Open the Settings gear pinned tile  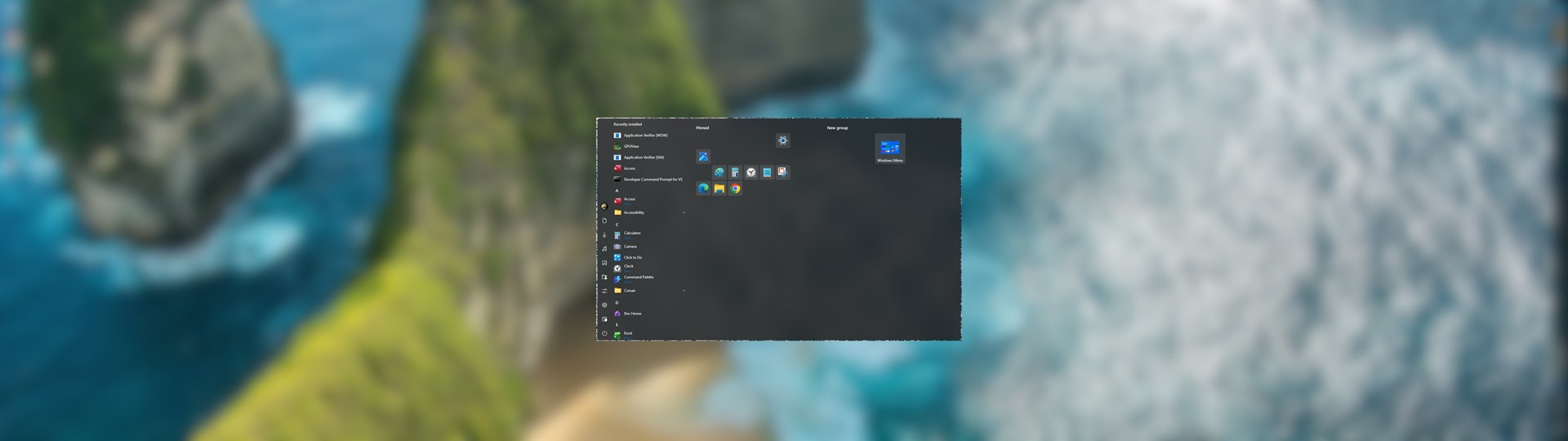click(782, 140)
